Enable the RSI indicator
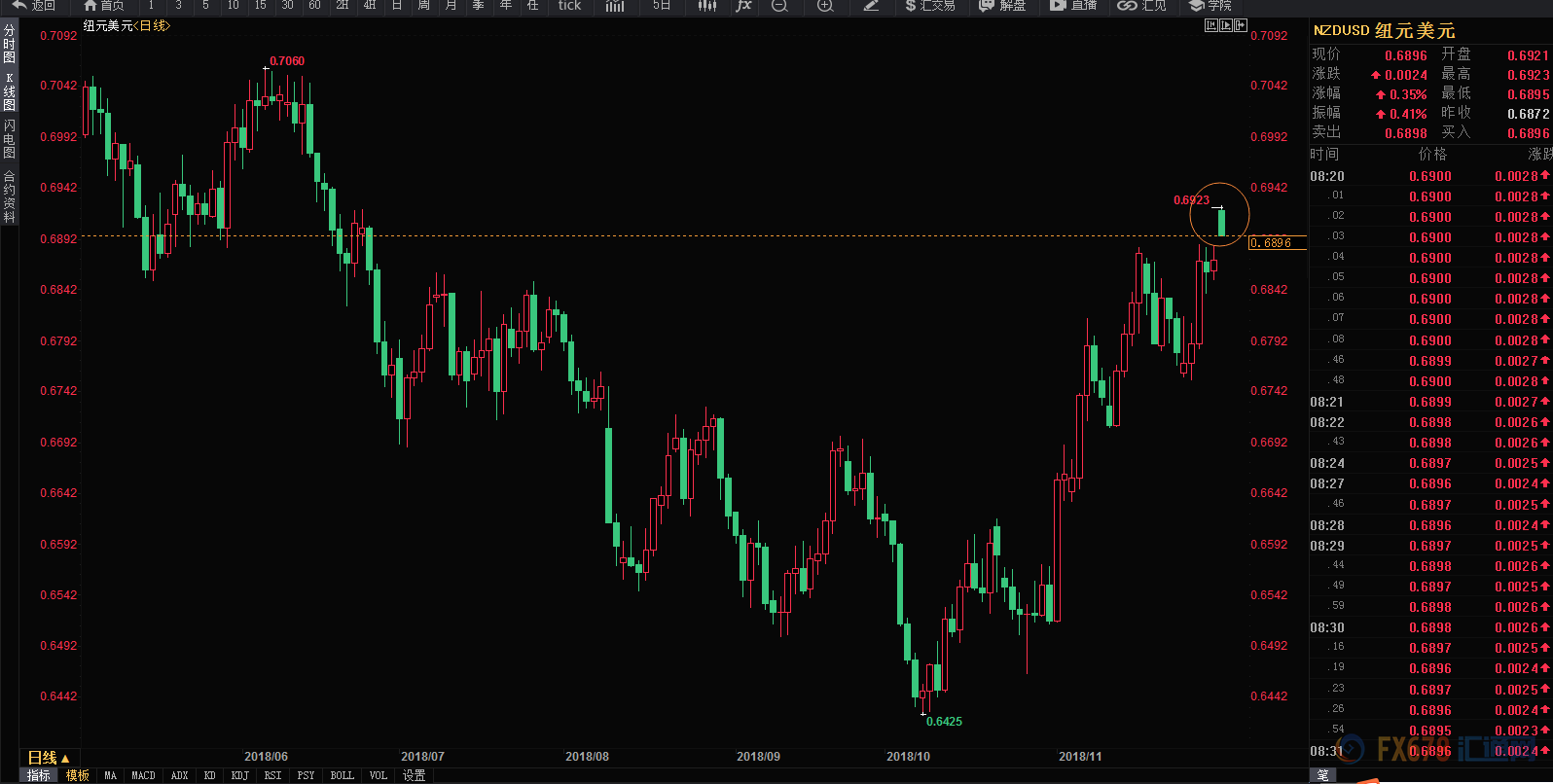 click(272, 775)
